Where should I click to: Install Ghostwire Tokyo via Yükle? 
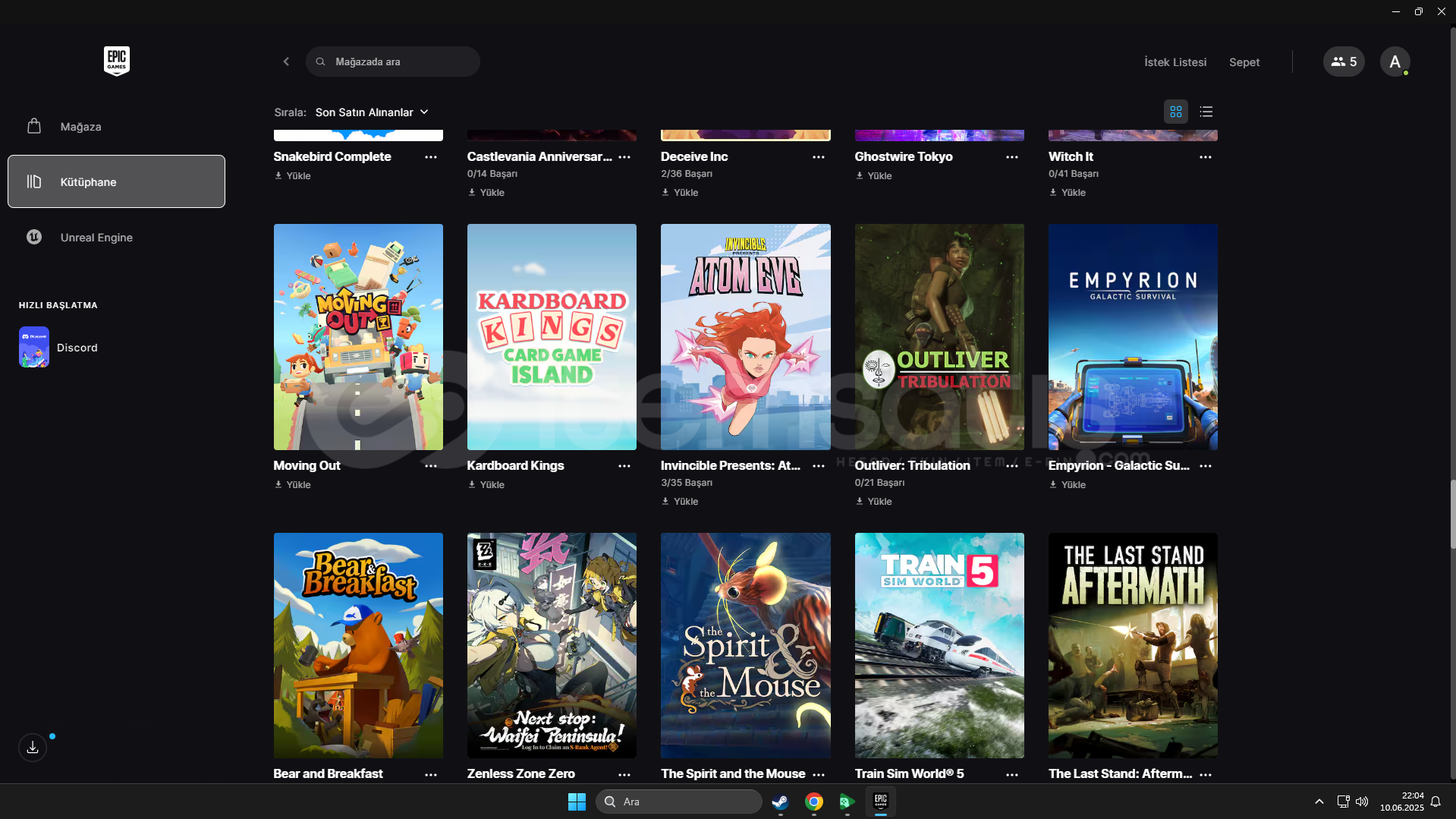pos(873,175)
